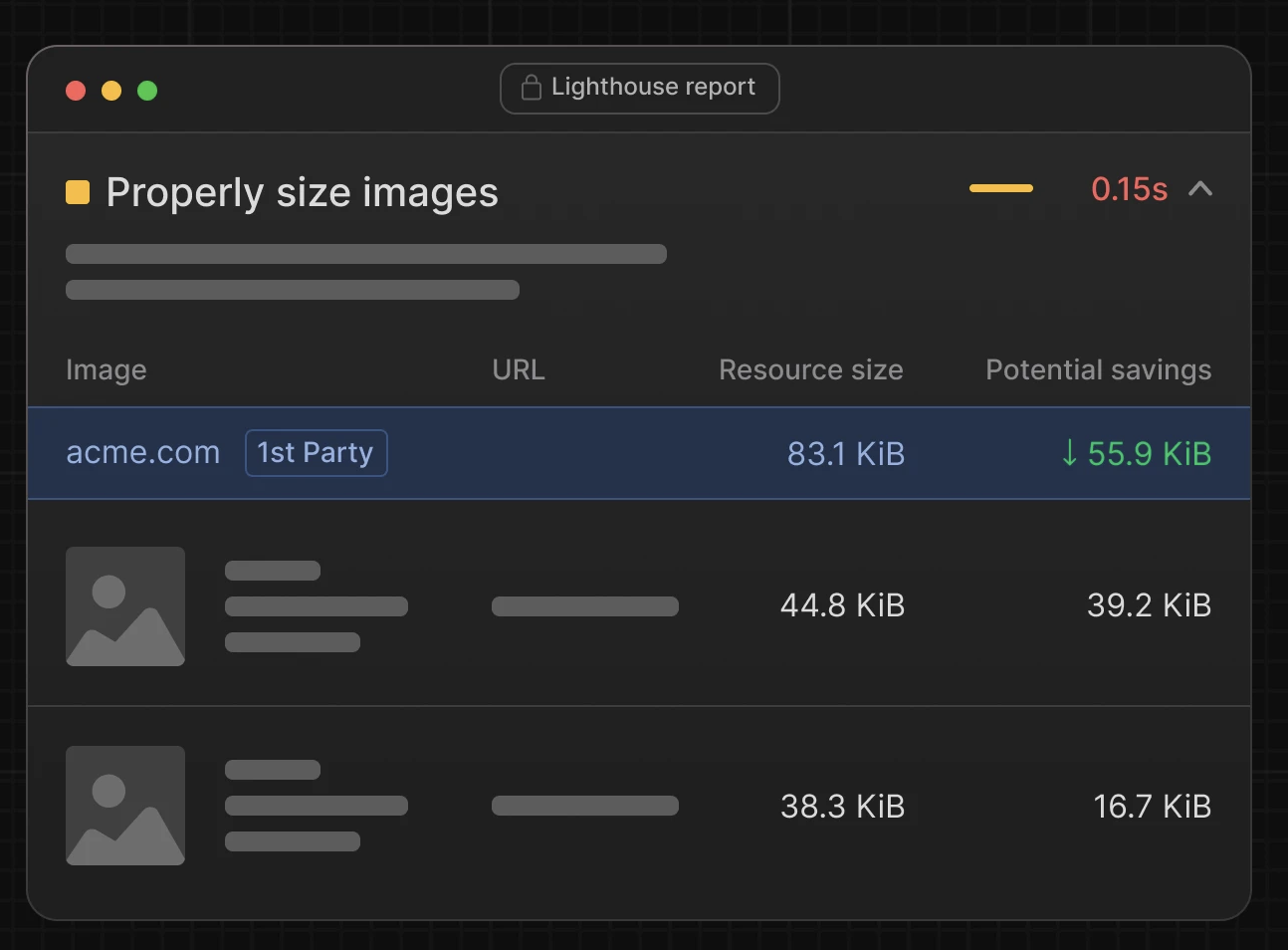Click the URL placeholder in the 44.8 KiB row
Viewport: 1288px width, 950px height.
pos(584,606)
